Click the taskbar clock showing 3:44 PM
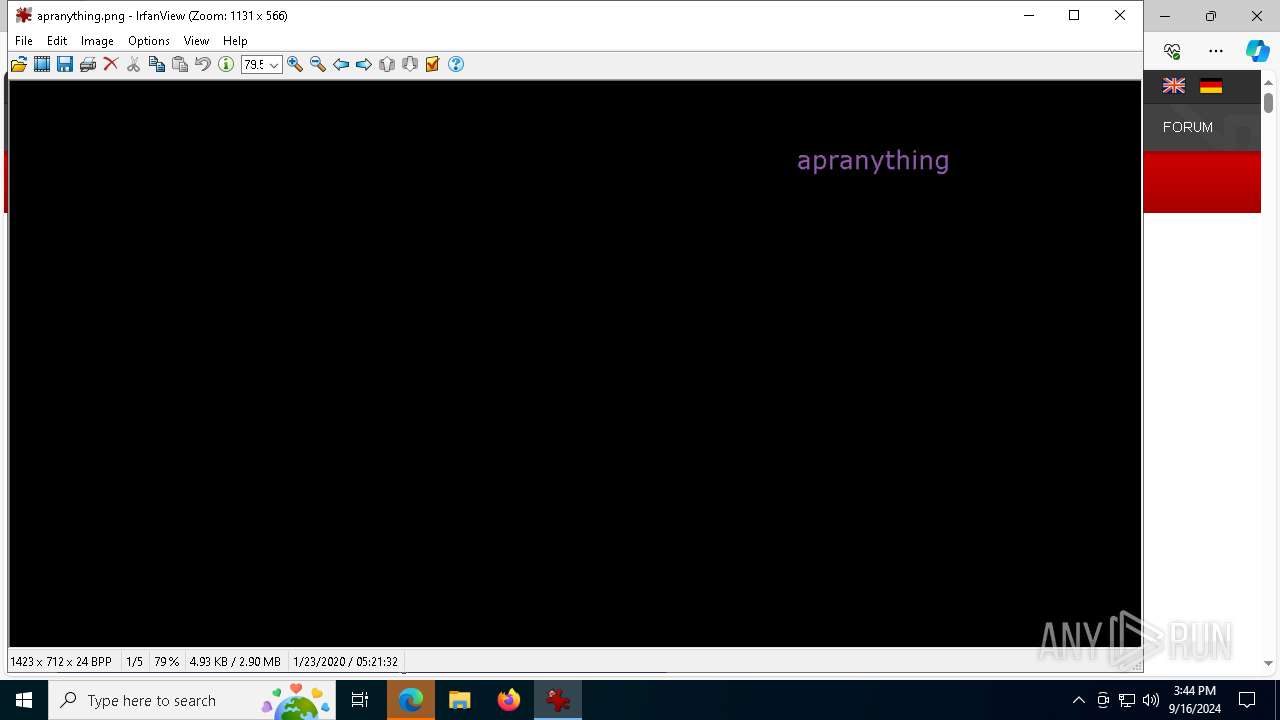The image size is (1280, 720). (1195, 700)
